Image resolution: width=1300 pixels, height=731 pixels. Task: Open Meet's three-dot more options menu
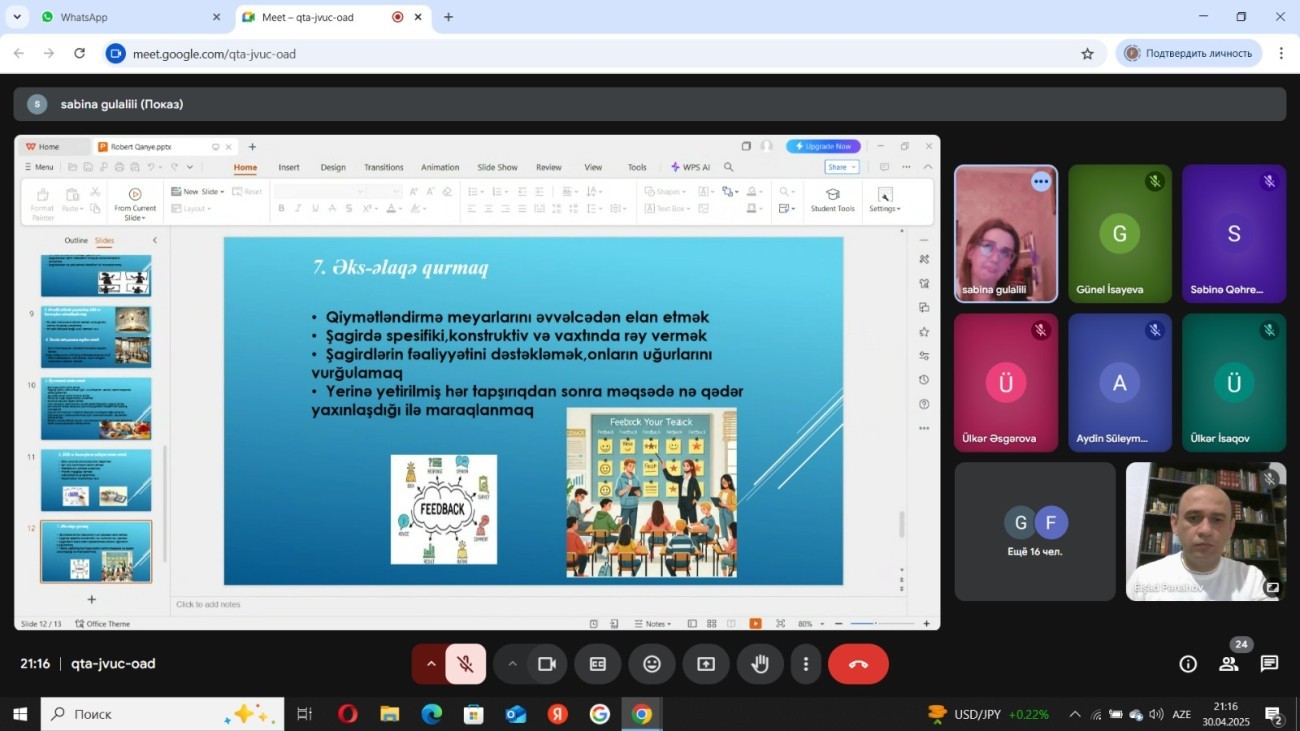(x=806, y=664)
